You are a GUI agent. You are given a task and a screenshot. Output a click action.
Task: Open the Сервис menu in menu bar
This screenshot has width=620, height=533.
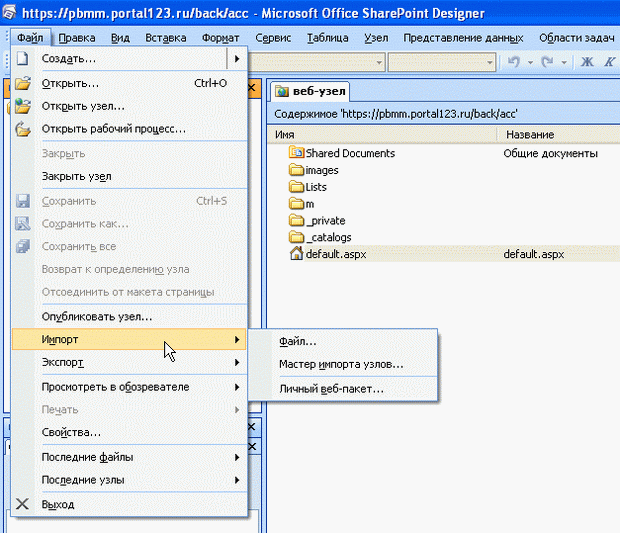273,38
